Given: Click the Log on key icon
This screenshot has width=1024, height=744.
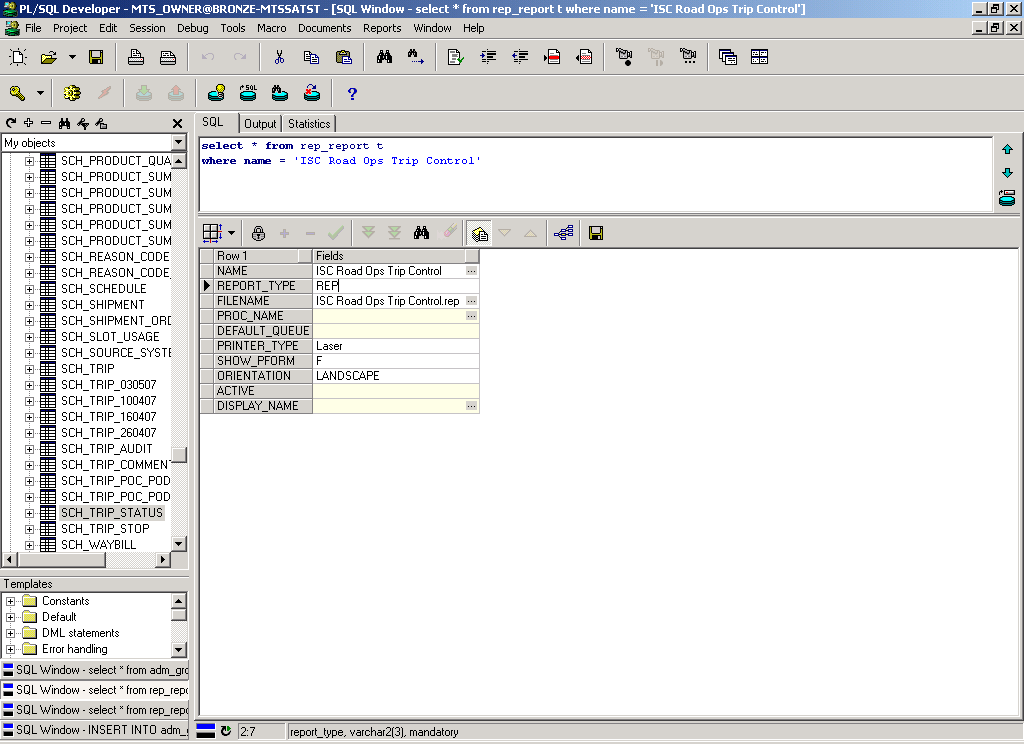Looking at the screenshot, I should click(18, 93).
